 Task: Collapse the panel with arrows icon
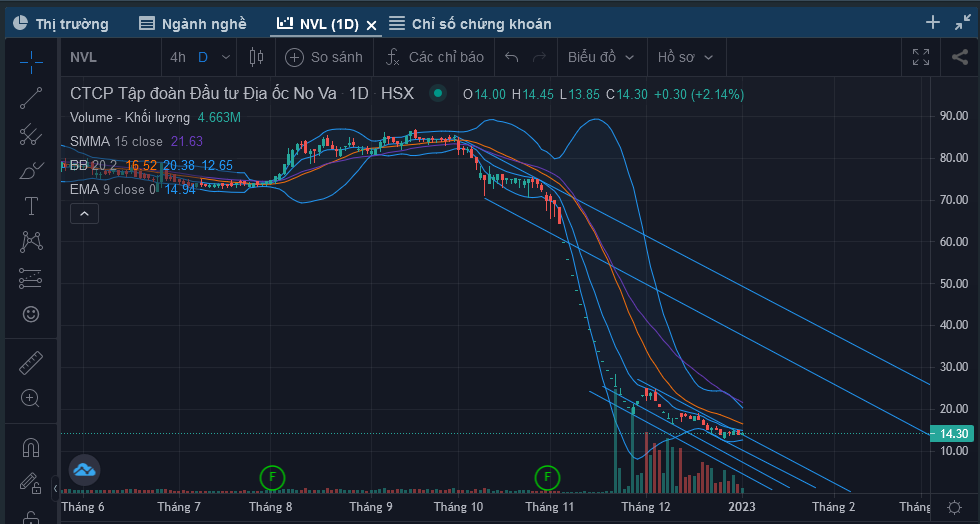point(962,23)
